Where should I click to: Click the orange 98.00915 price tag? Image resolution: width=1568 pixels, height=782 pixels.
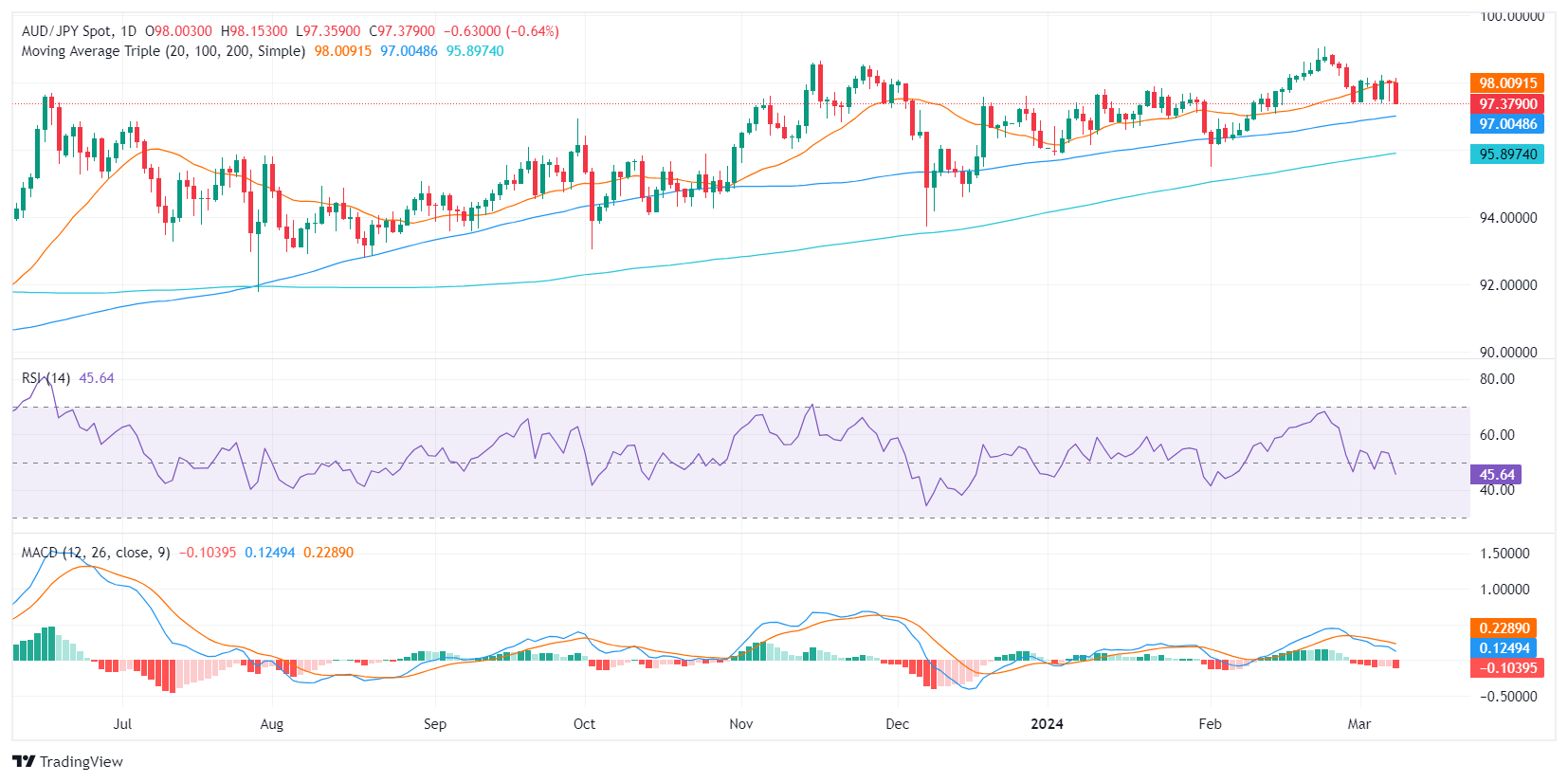1506,83
